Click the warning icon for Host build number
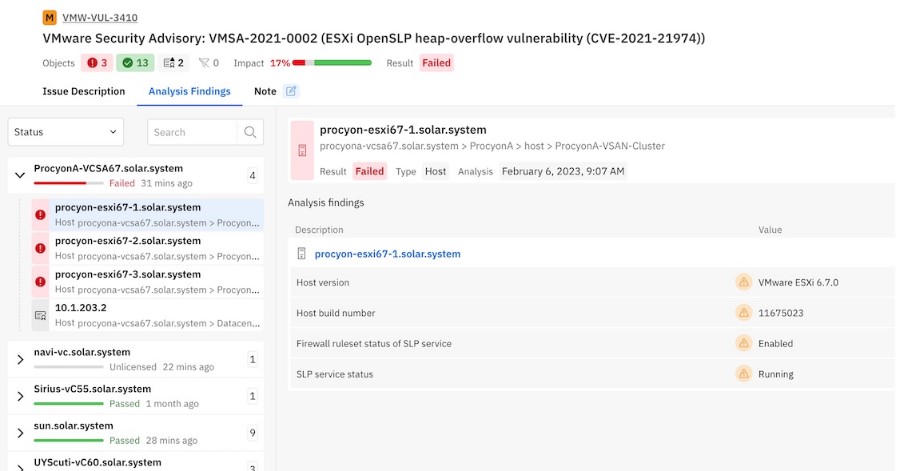 [x=743, y=313]
